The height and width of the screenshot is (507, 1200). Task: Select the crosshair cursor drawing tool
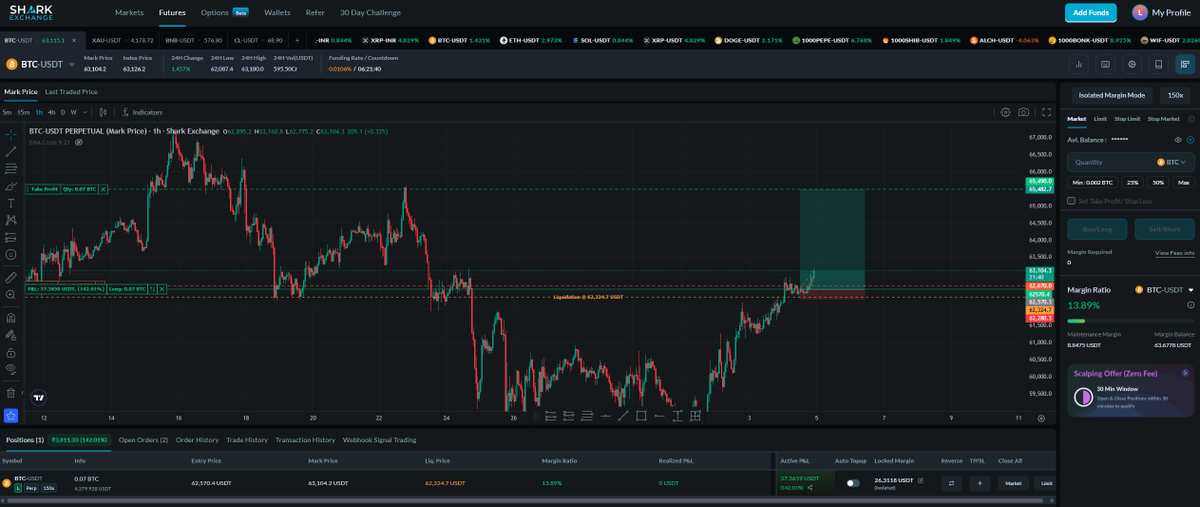[10, 133]
